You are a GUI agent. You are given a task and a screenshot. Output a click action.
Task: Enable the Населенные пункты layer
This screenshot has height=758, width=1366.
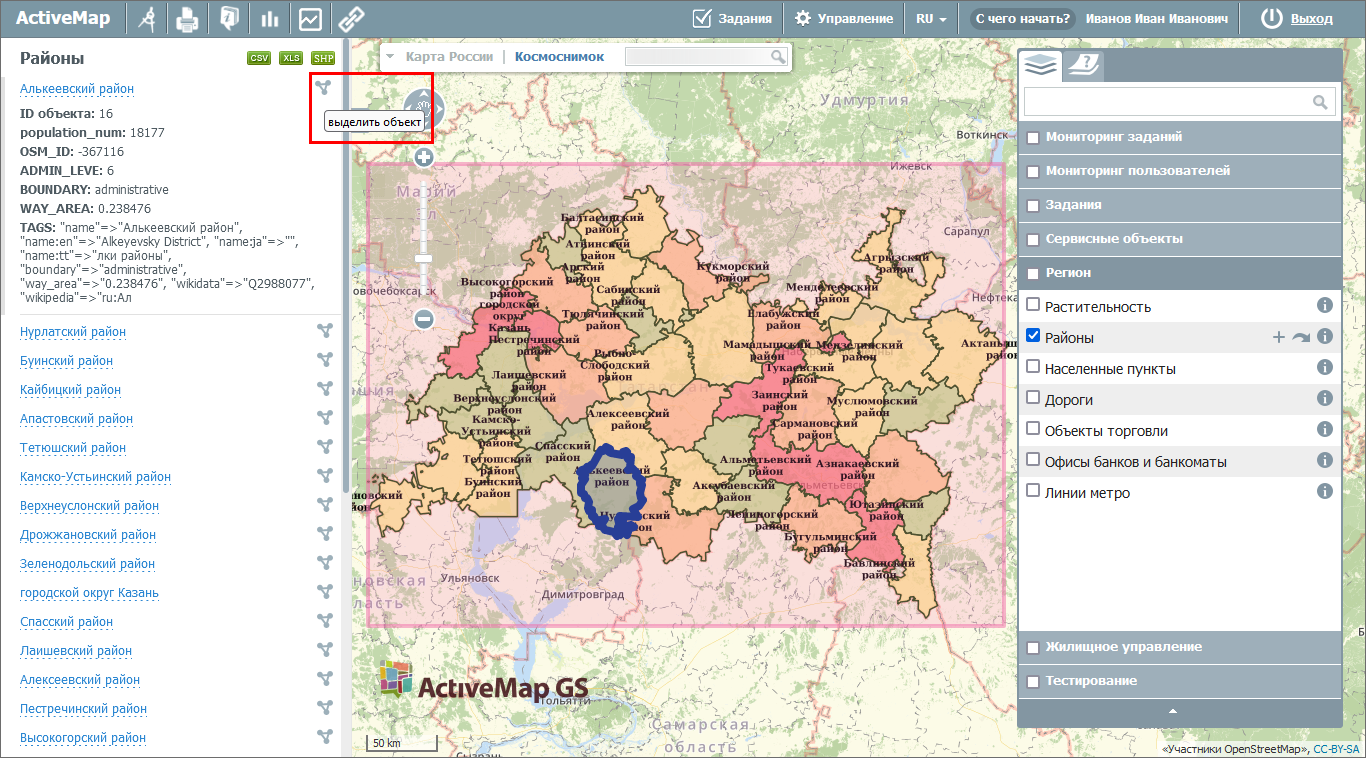(1034, 367)
